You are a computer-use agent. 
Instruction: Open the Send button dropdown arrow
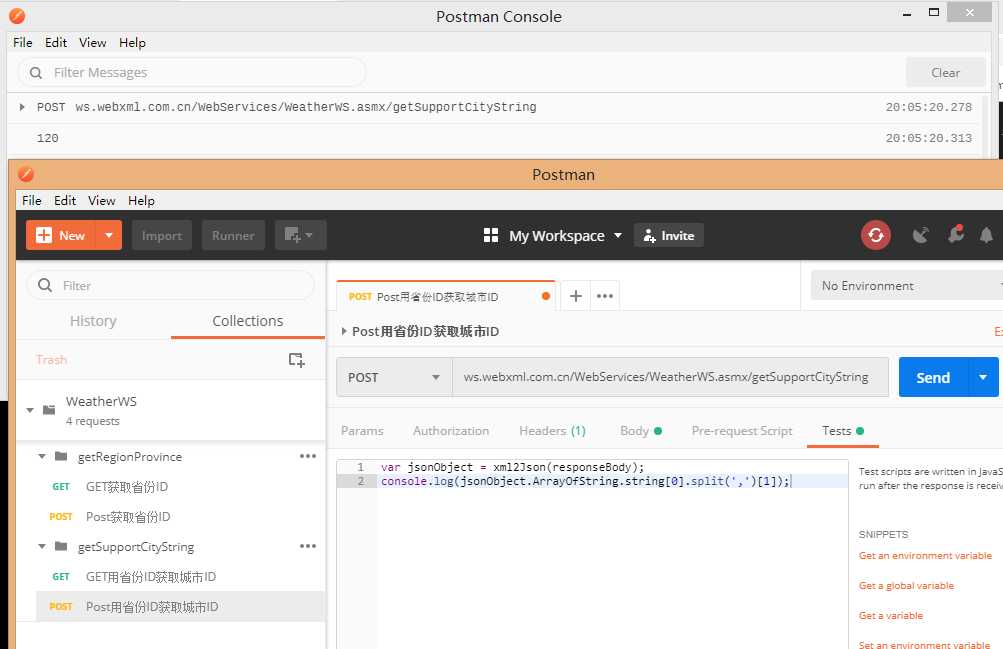pyautogui.click(x=983, y=377)
